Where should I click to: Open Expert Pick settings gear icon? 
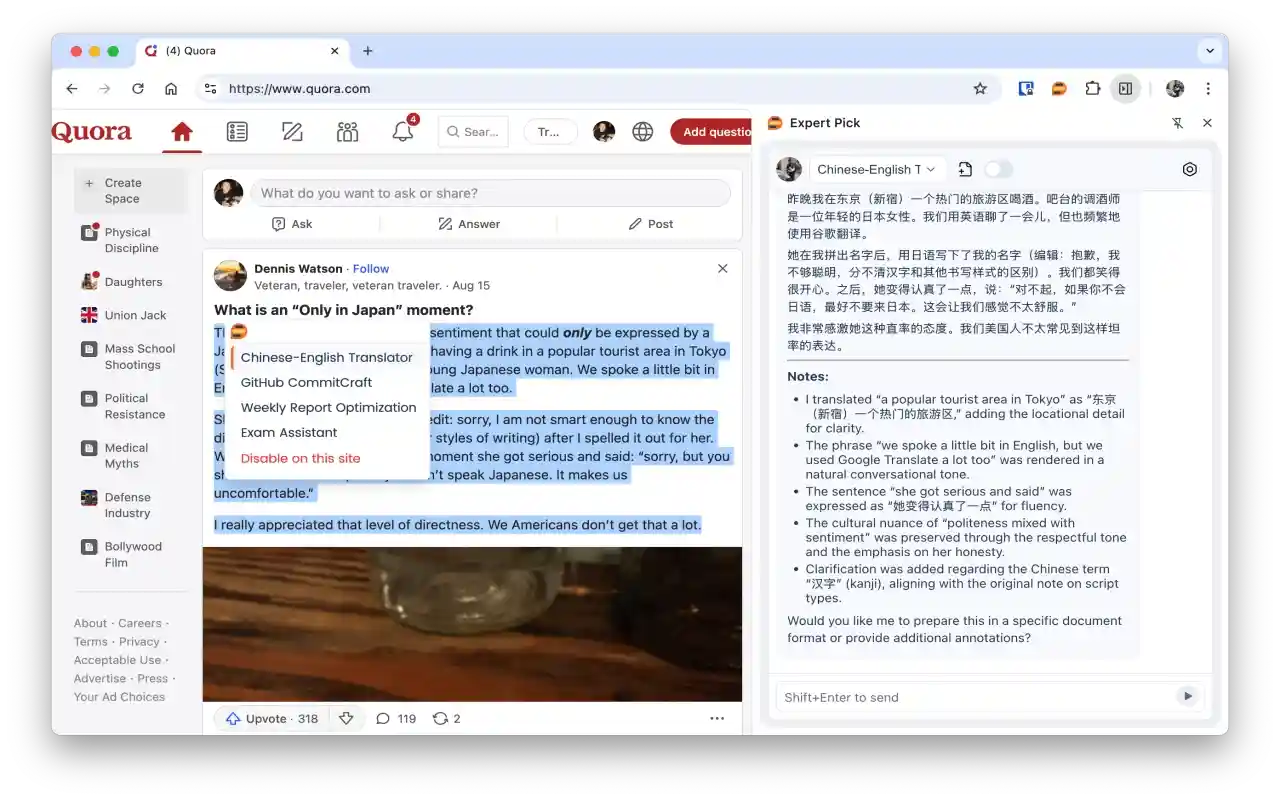pyautogui.click(x=1190, y=170)
